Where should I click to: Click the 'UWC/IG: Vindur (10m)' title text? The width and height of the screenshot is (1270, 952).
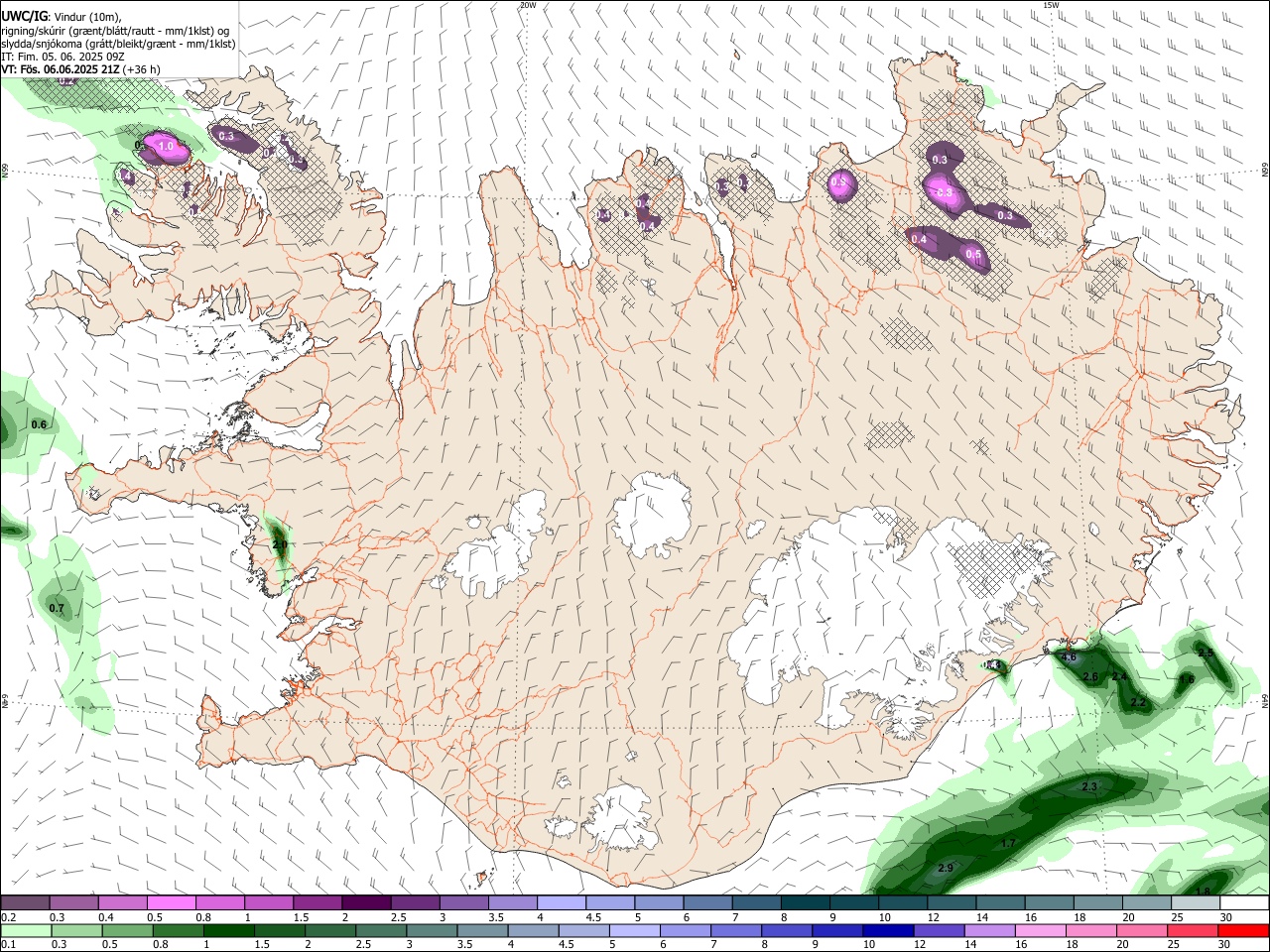[x=61, y=16]
